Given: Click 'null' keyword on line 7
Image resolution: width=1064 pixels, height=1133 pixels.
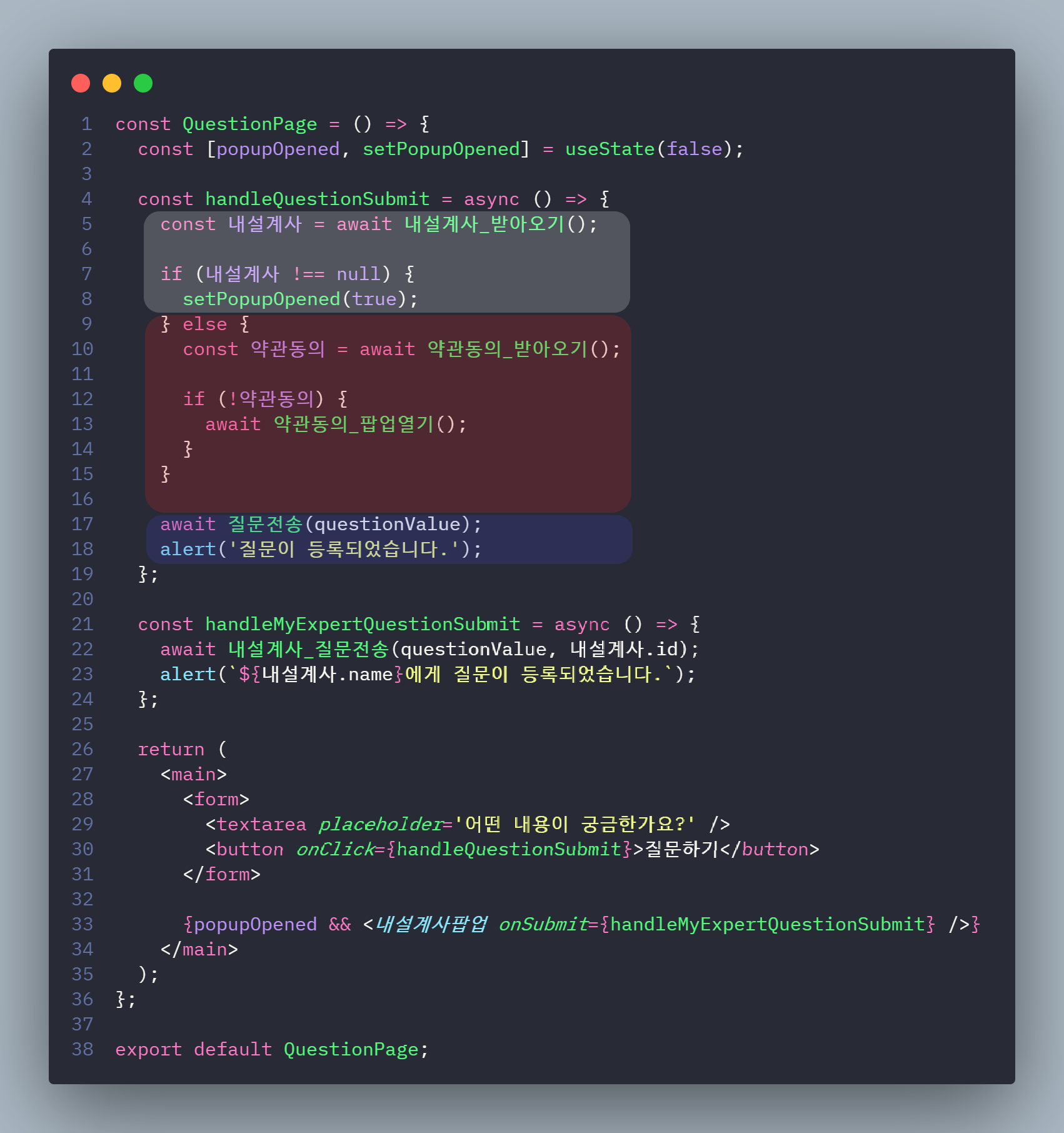Looking at the screenshot, I should pyautogui.click(x=358, y=274).
